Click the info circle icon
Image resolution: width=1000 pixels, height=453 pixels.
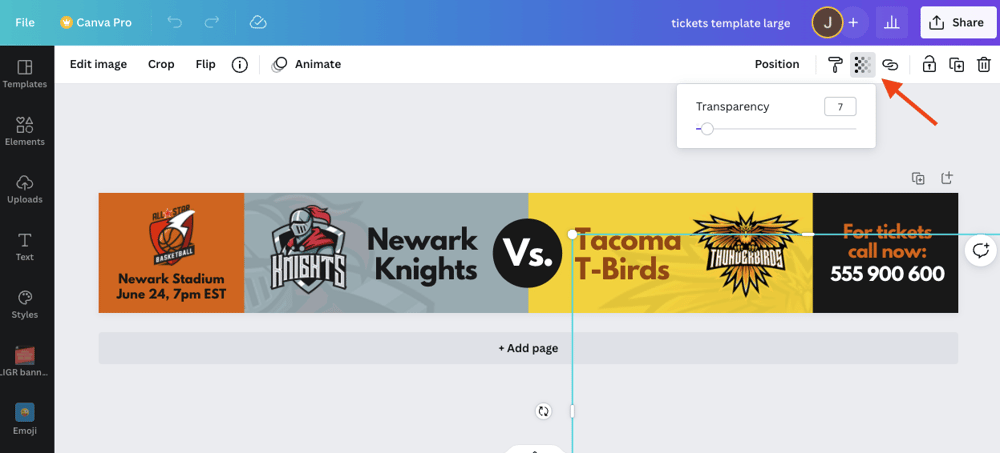click(239, 64)
